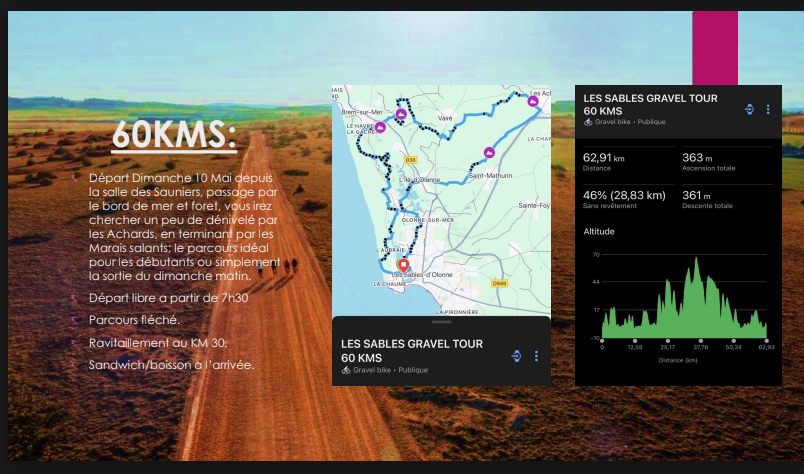This screenshot has height=474, width=804.
Task: Open the three-dot menu under the map
Action: (x=536, y=356)
